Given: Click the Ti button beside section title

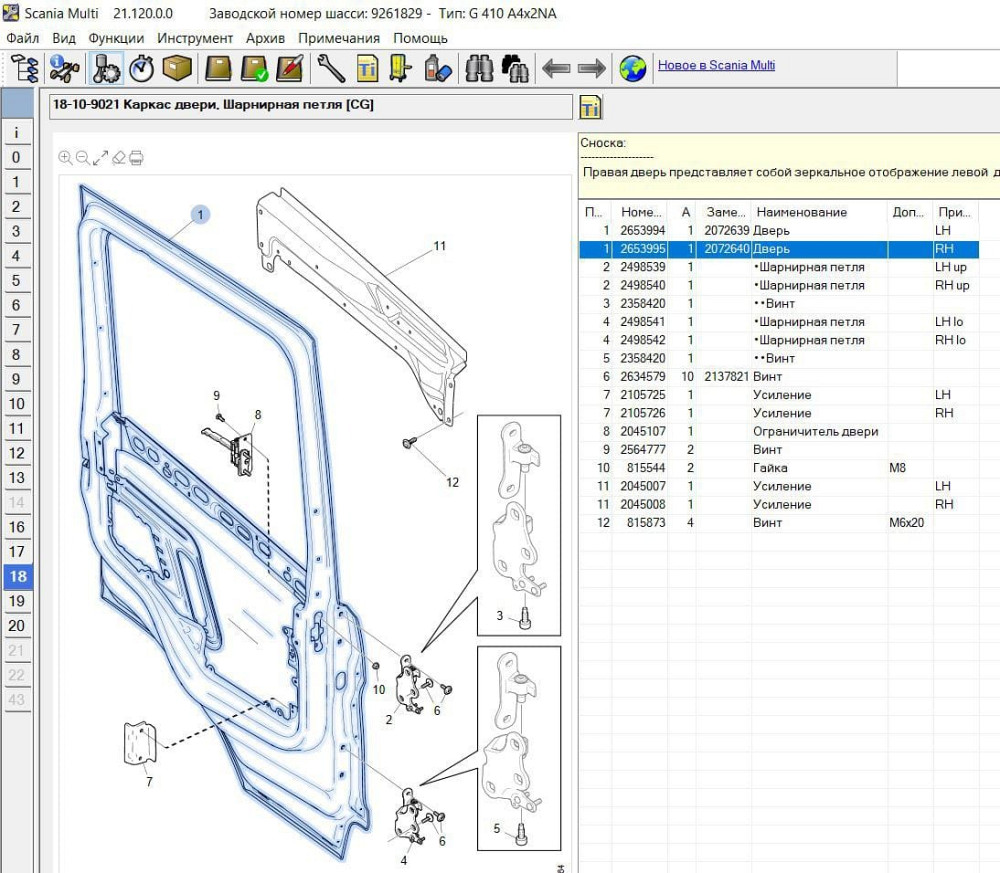Looking at the screenshot, I should (x=590, y=108).
